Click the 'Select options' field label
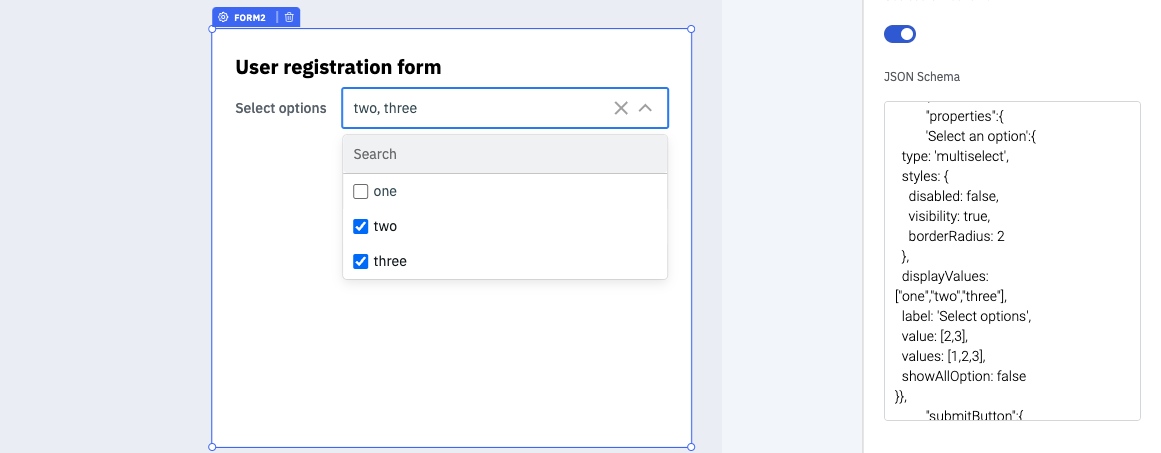Screen dimensions: 1161x453 click(281, 108)
